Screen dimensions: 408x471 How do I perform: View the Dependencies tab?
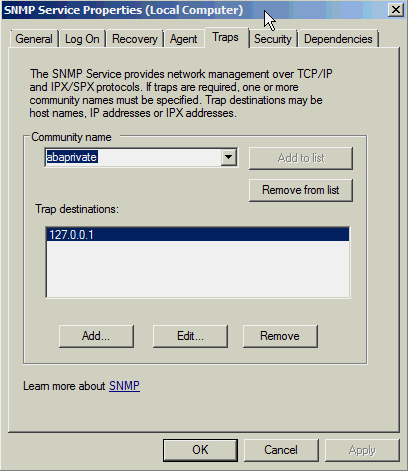click(338, 39)
